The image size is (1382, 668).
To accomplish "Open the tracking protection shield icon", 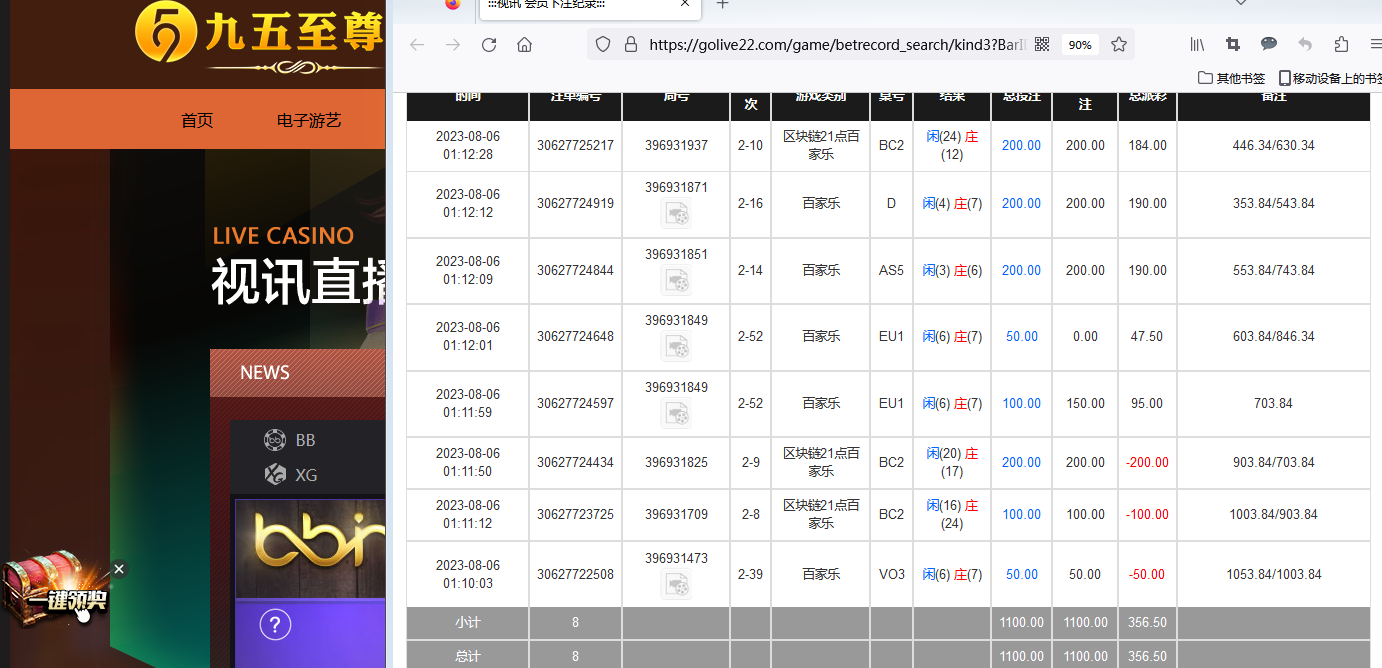I will [x=602, y=44].
